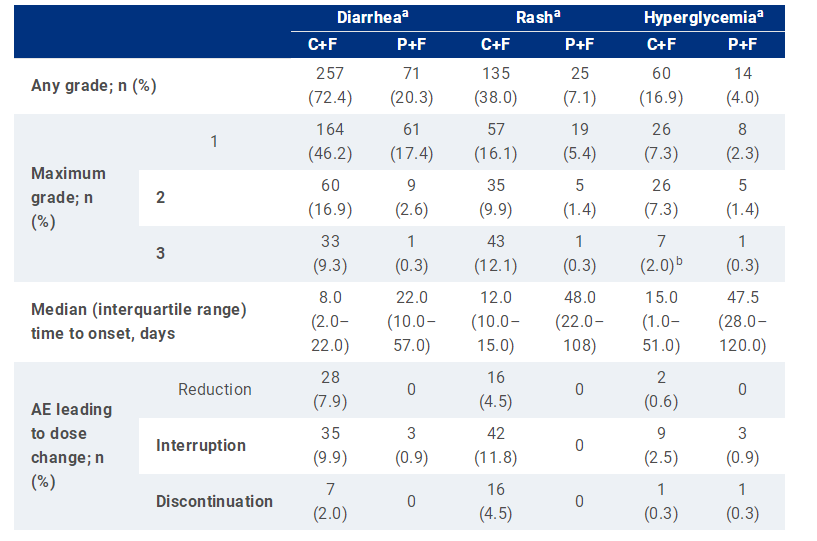Select the Reduction row label

pyautogui.click(x=214, y=389)
